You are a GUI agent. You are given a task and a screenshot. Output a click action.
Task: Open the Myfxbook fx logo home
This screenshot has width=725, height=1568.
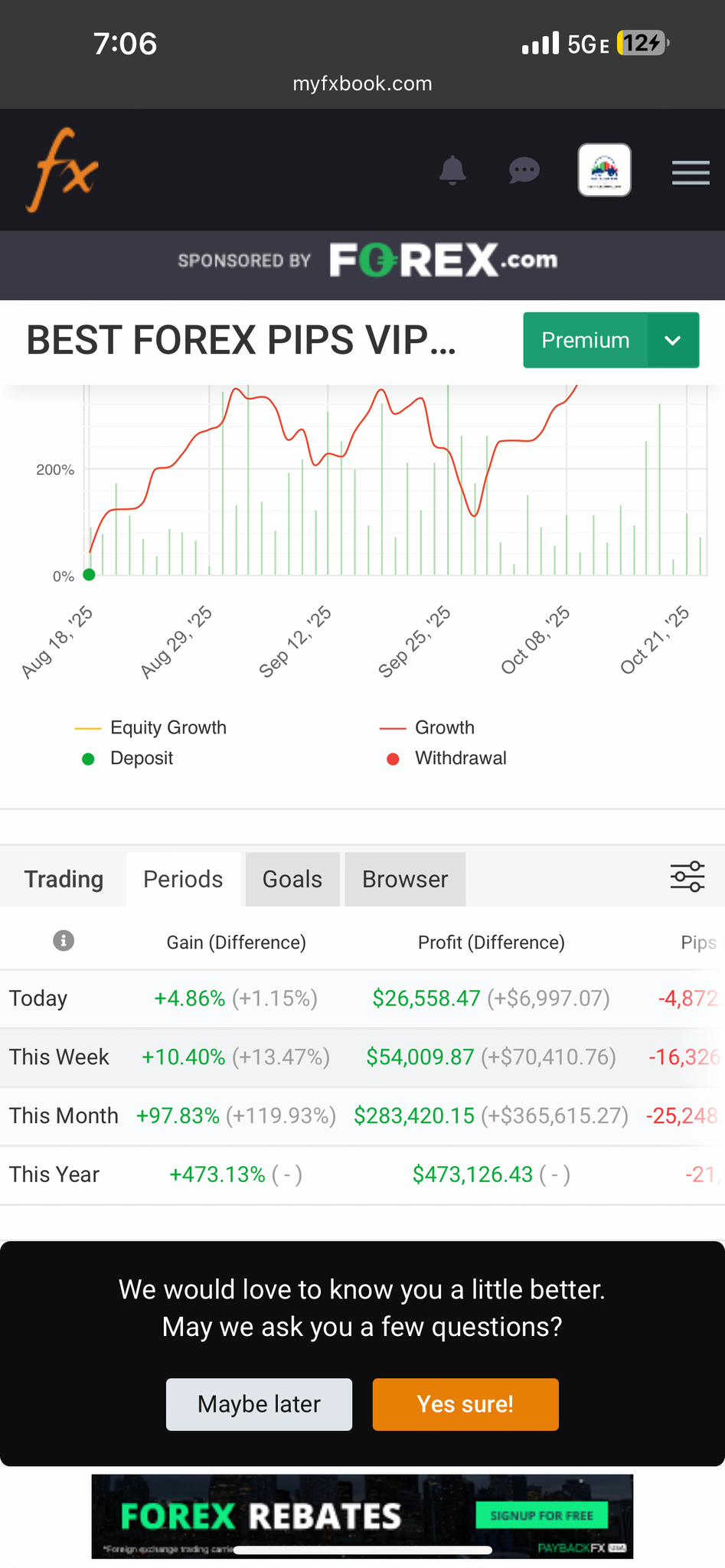tap(63, 170)
